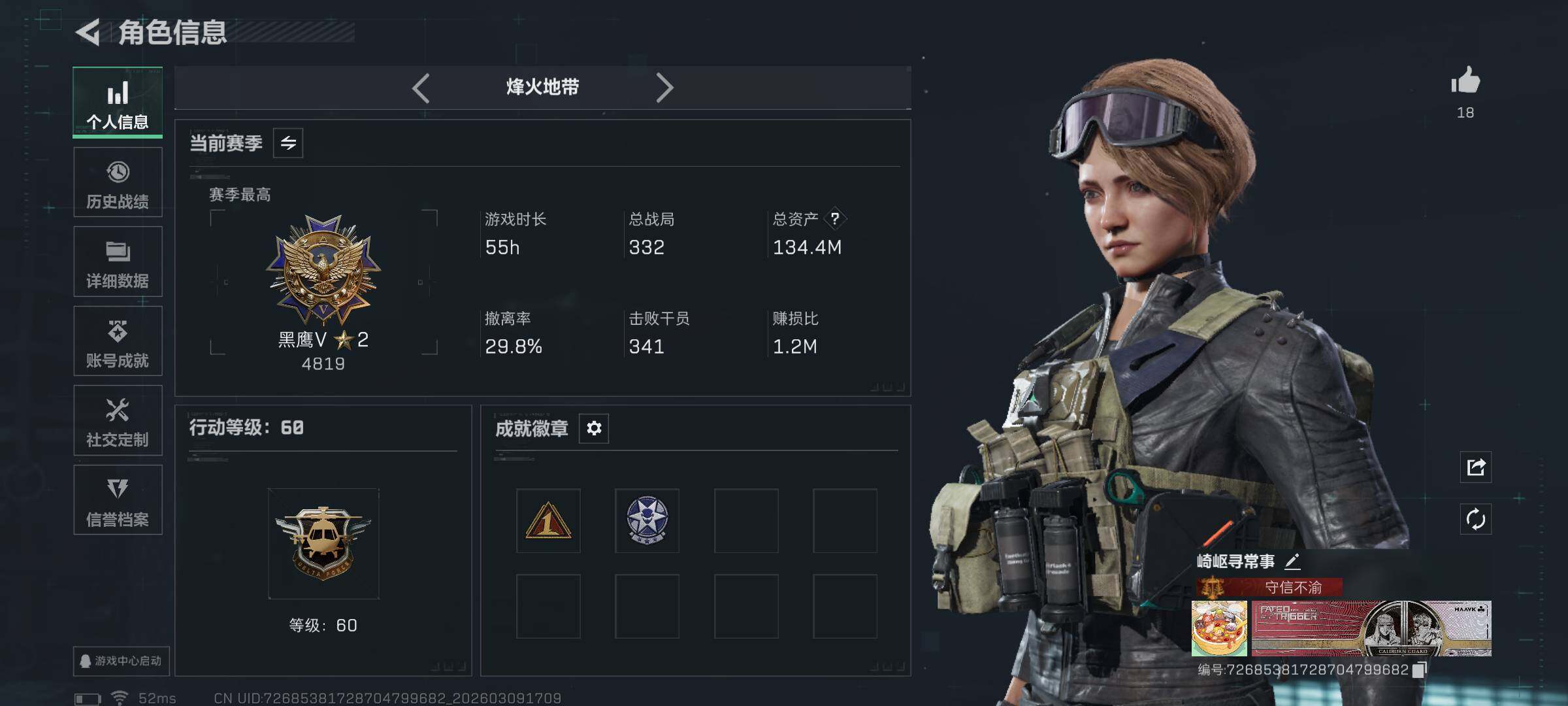The image size is (1568, 706).
Task: Switch to the previous game mode with left chevron
Action: coord(421,88)
